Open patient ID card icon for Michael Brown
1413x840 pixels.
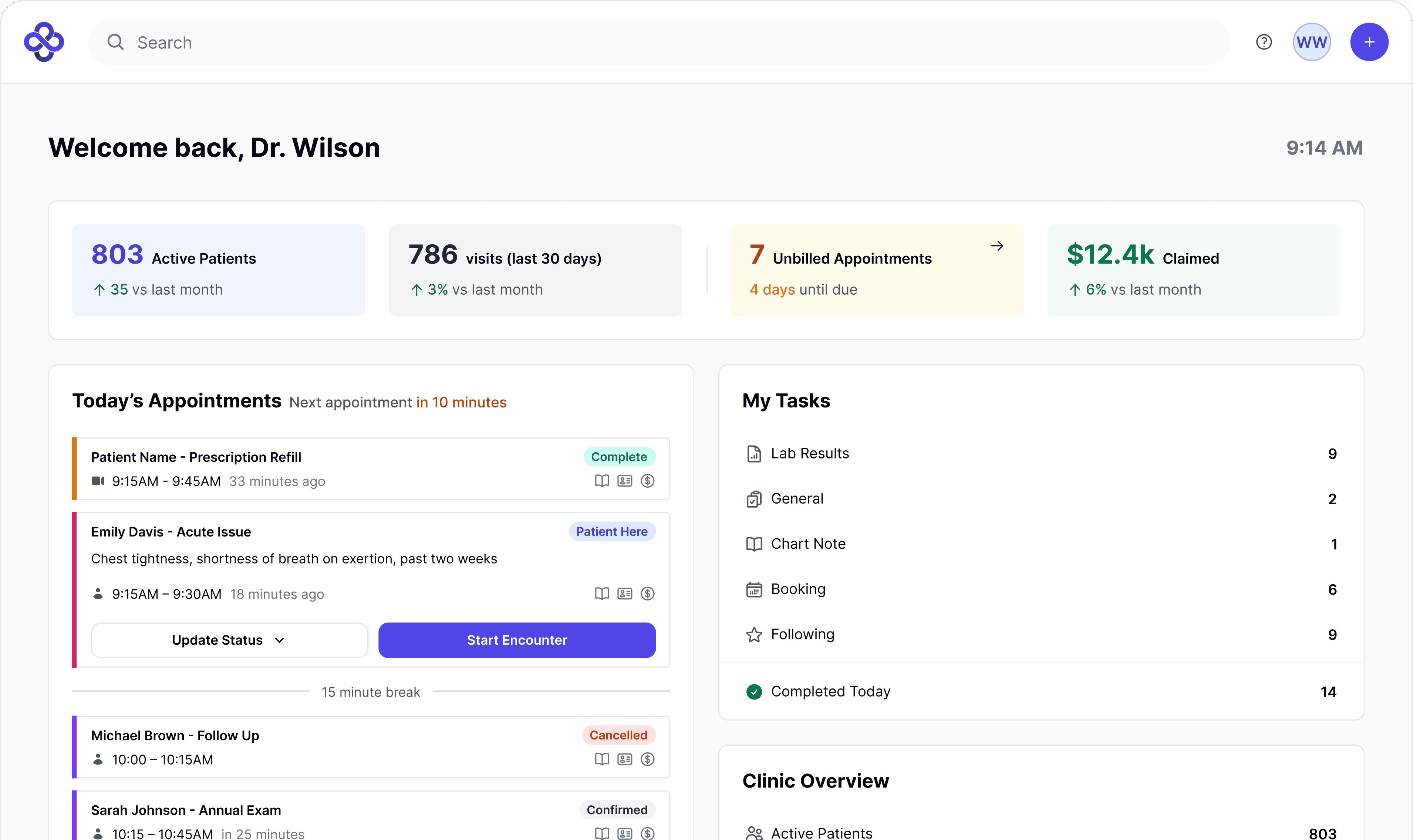(625, 759)
